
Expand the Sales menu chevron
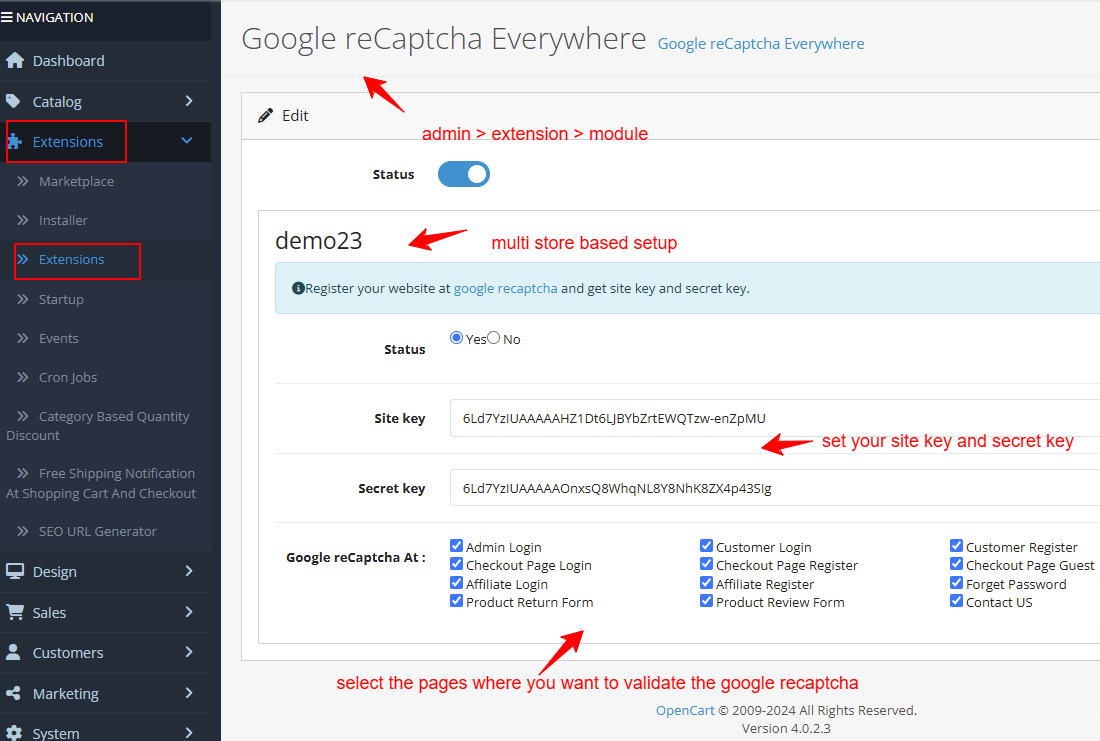tap(189, 612)
